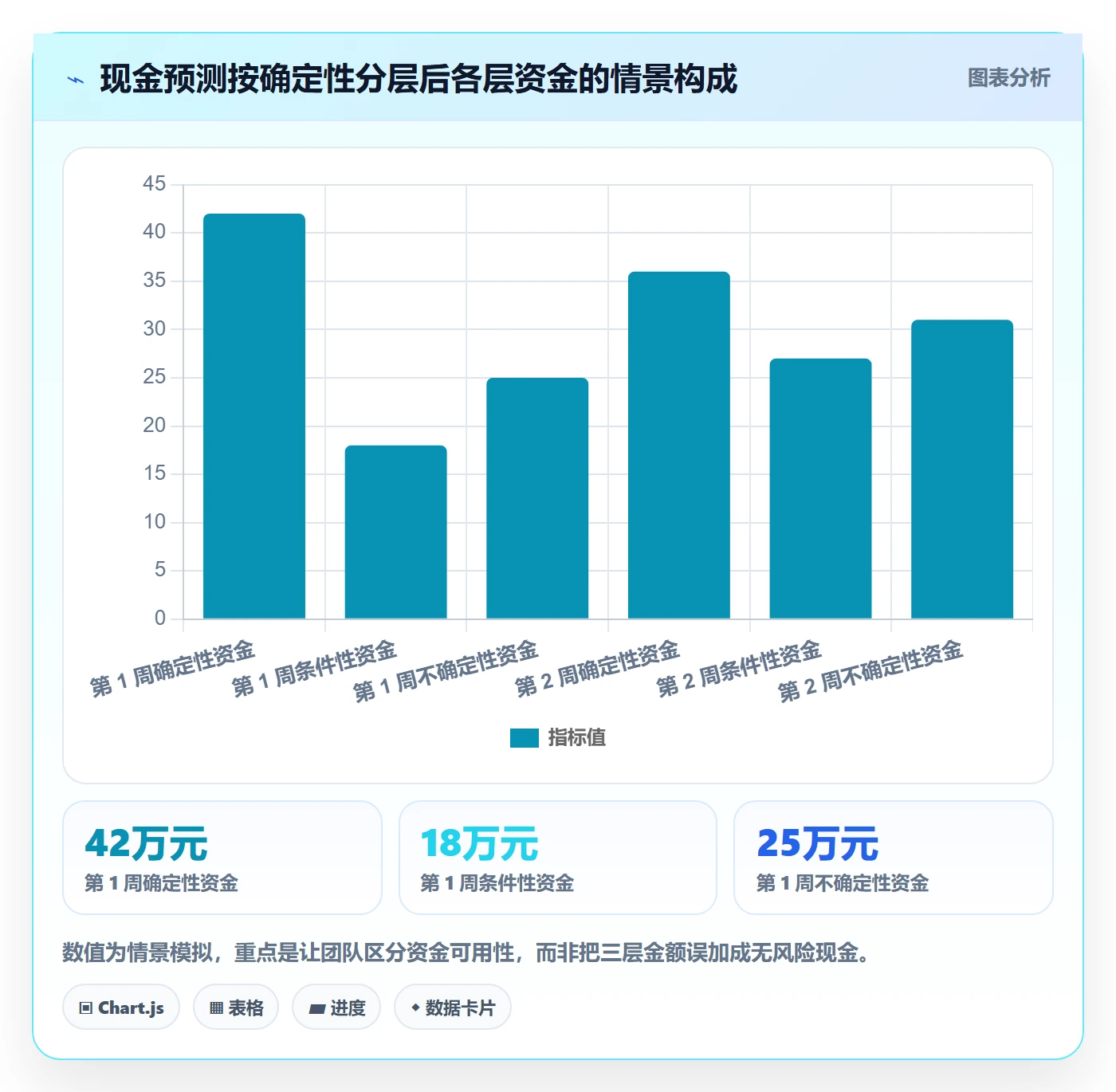Click the note text starting with 数值为情景模拟
The width and height of the screenshot is (1116, 1092).
(x=467, y=953)
